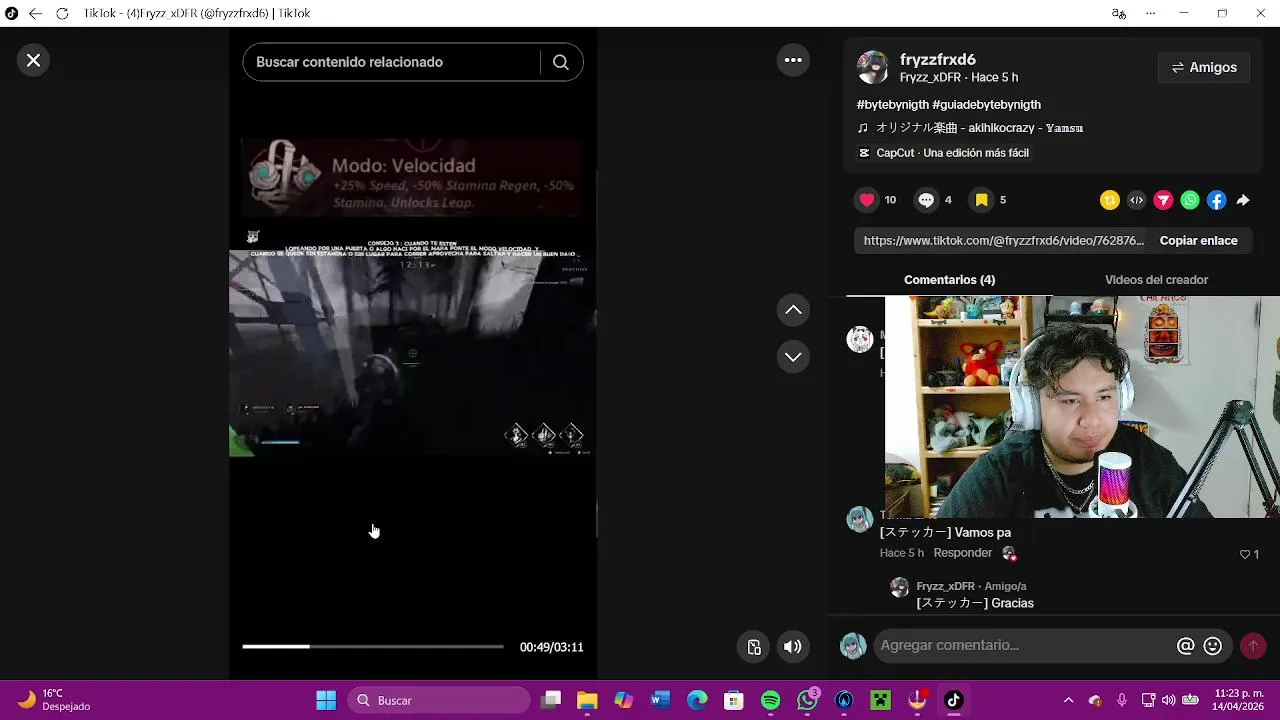Open the #bytebynigth hashtag
The height and width of the screenshot is (720, 1280).
pos(892,104)
